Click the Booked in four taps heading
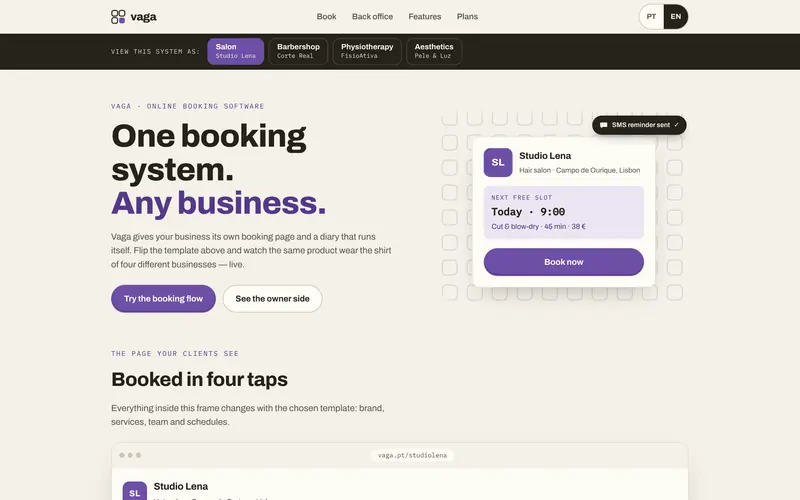Image resolution: width=800 pixels, height=500 pixels. (x=199, y=380)
